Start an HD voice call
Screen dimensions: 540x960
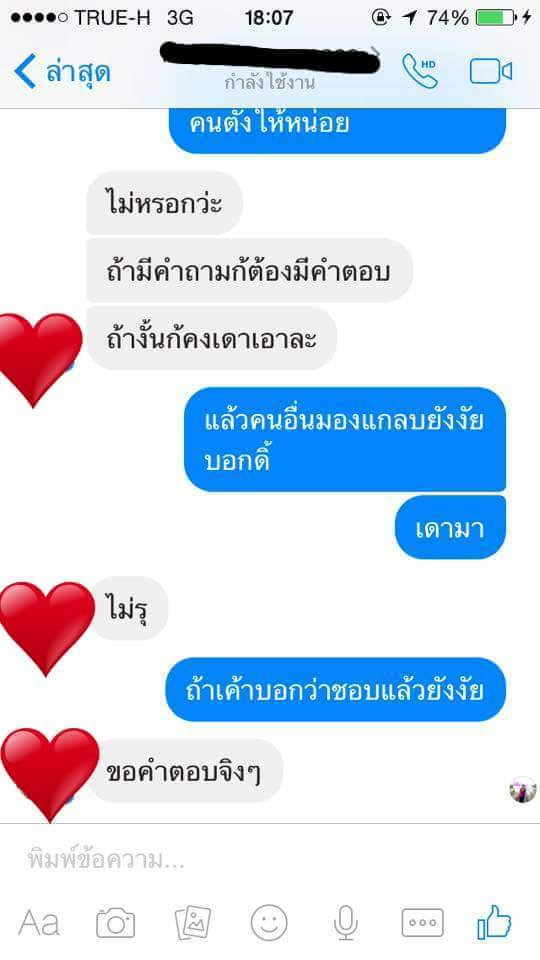tap(420, 70)
